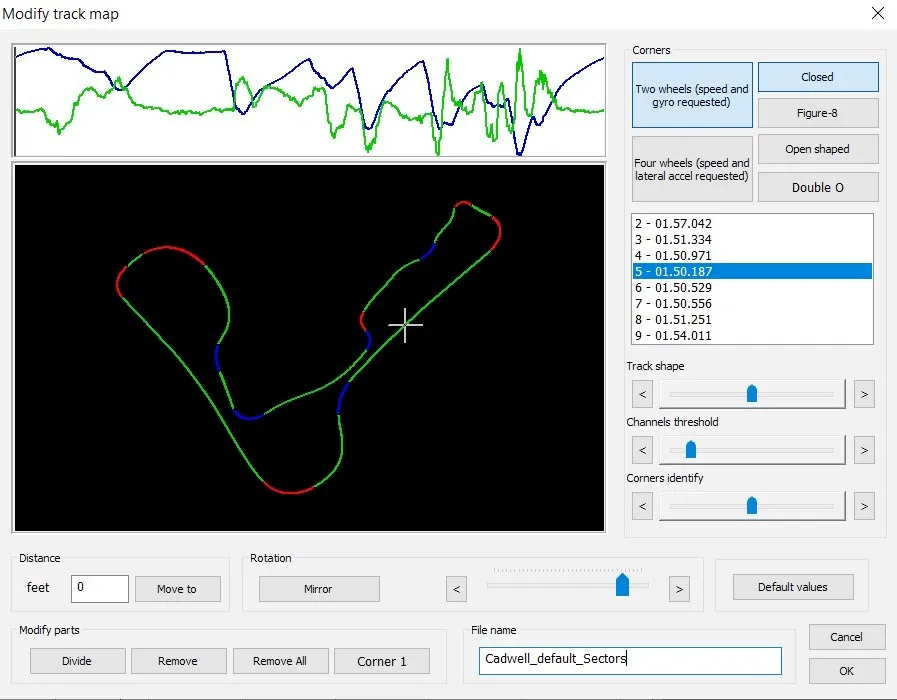Click the Distance feet input field
The width and height of the screenshot is (897, 700).
100,588
